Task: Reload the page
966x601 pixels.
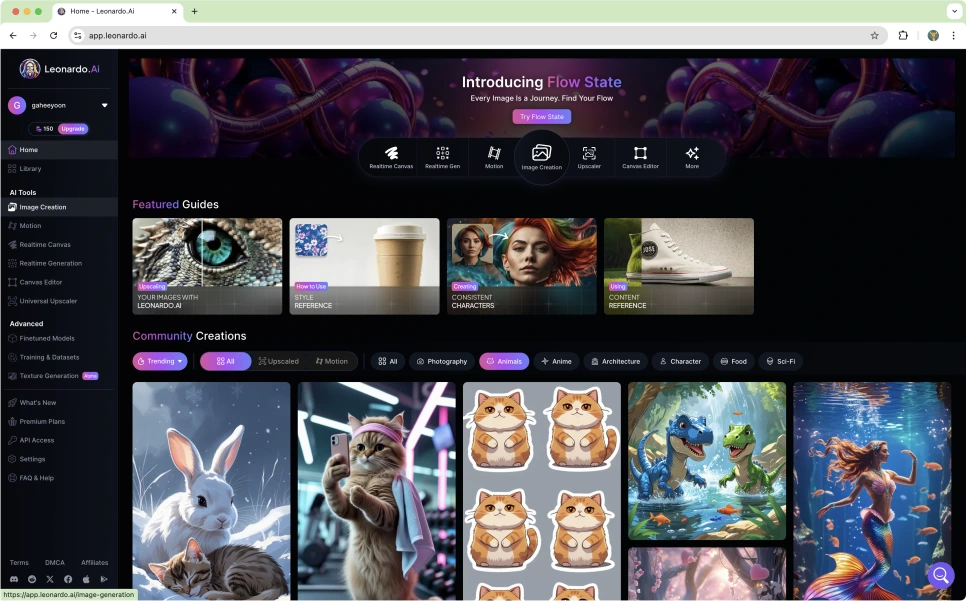Action: tap(54, 36)
